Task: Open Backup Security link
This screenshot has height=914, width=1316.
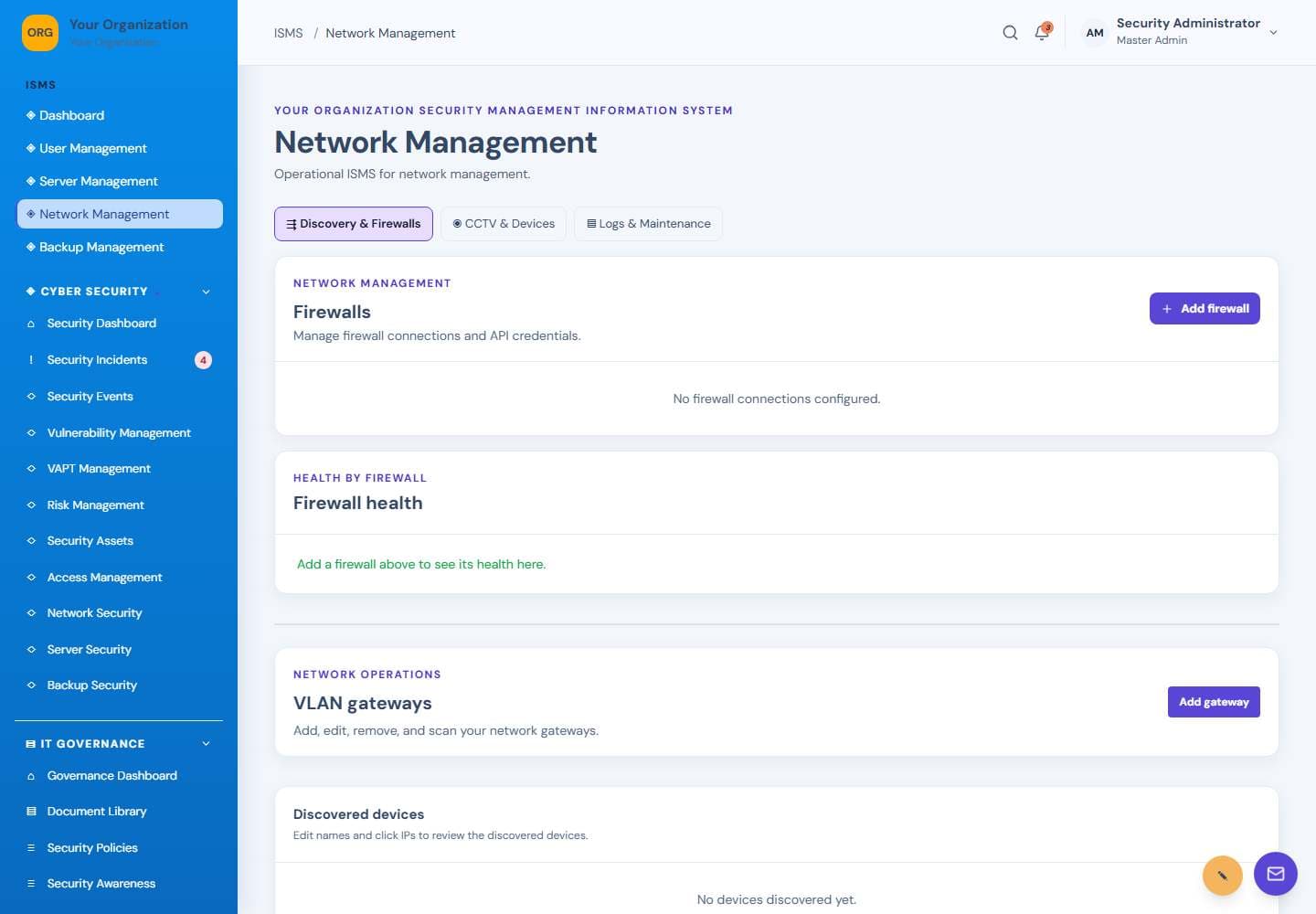Action: (92, 685)
